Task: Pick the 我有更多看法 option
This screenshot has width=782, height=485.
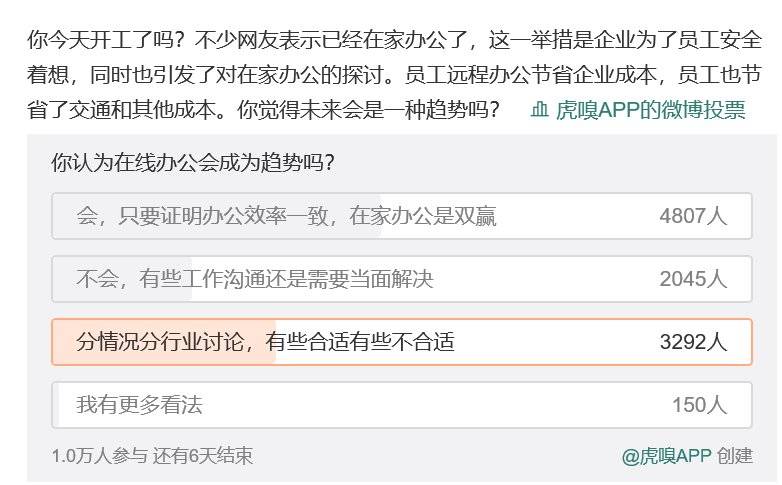Action: click(139, 405)
